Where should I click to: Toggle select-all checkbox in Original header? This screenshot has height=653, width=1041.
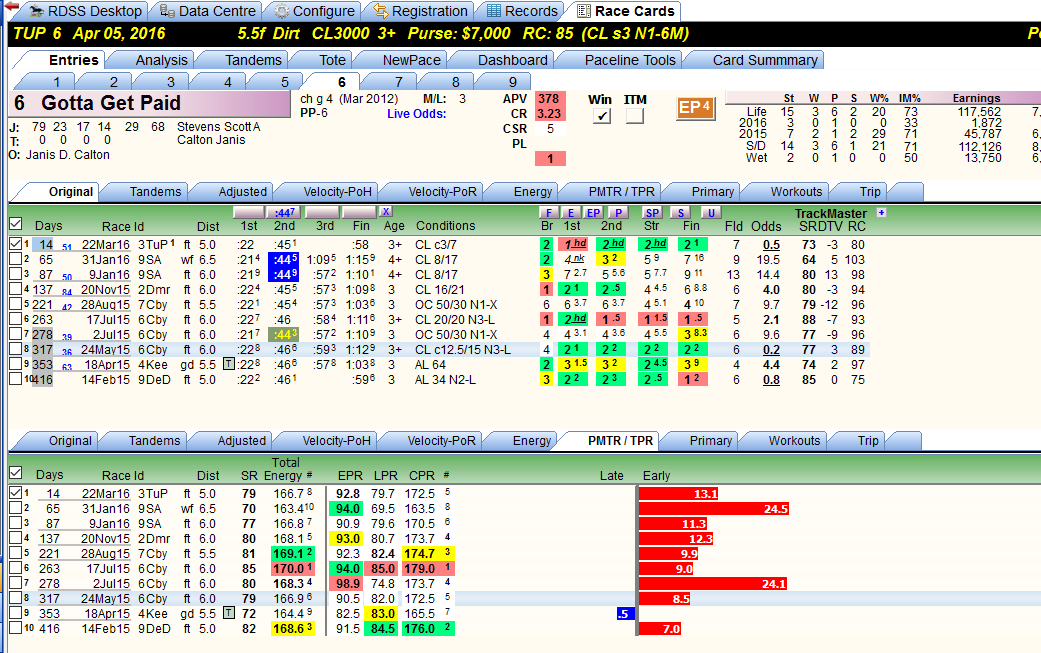click(x=16, y=224)
